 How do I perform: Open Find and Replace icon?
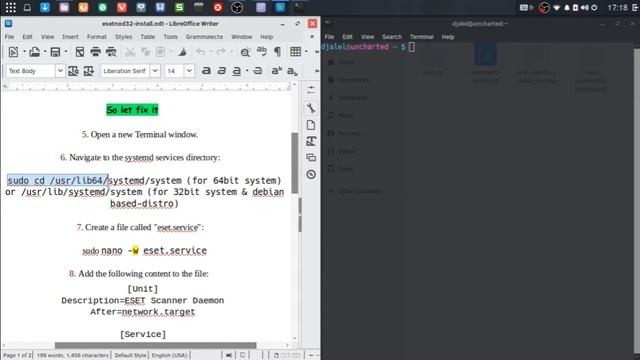click(245, 52)
